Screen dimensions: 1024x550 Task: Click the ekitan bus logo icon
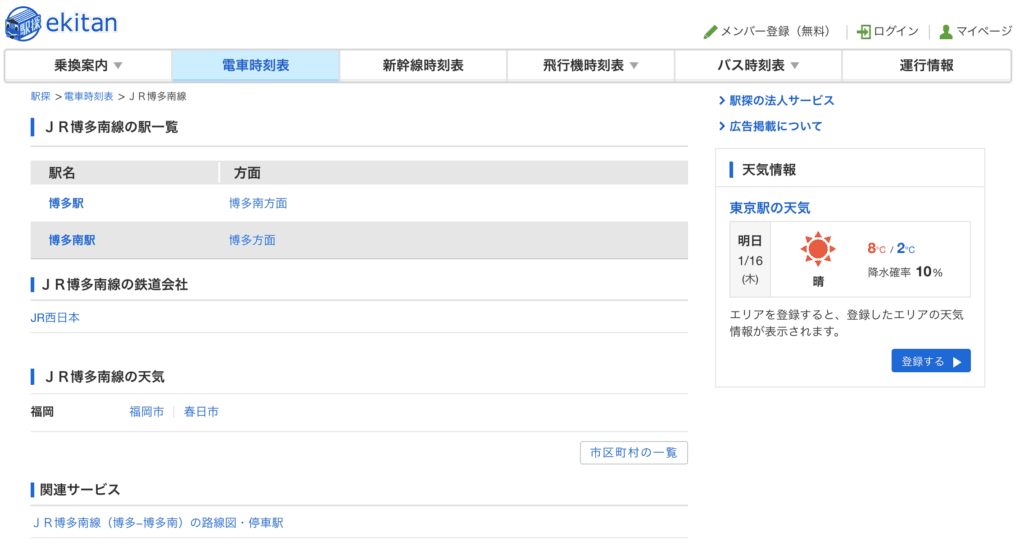coord(24,22)
